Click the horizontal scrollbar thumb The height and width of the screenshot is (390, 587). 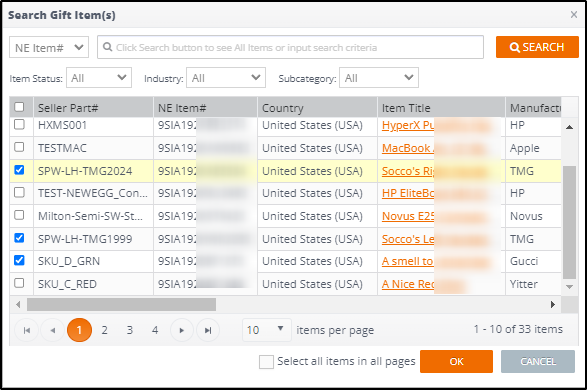click(121, 304)
